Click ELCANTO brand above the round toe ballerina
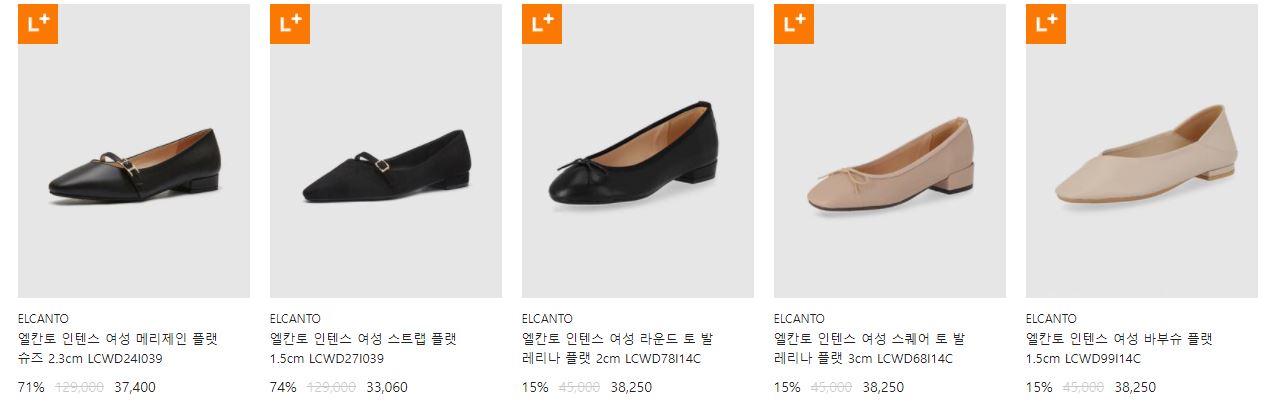 coord(547,319)
